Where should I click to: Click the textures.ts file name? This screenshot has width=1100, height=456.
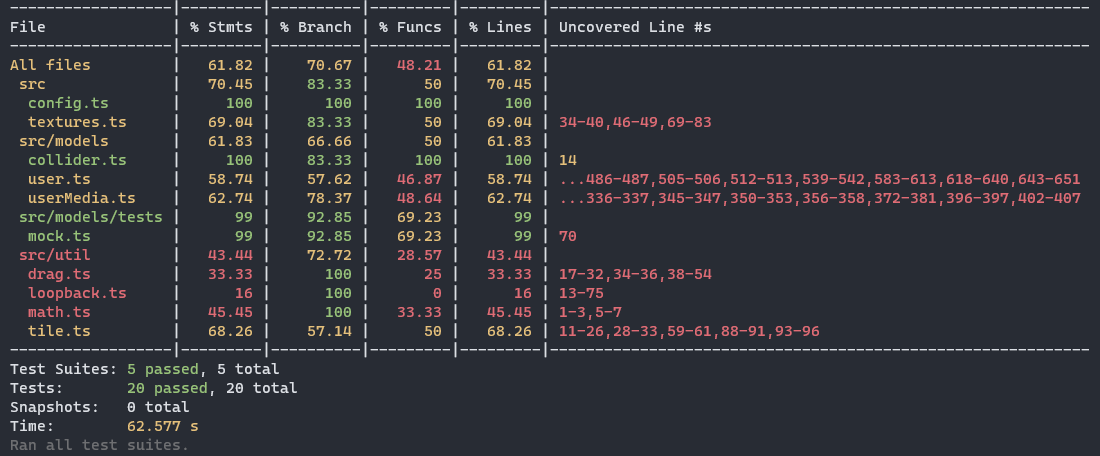click(77, 122)
